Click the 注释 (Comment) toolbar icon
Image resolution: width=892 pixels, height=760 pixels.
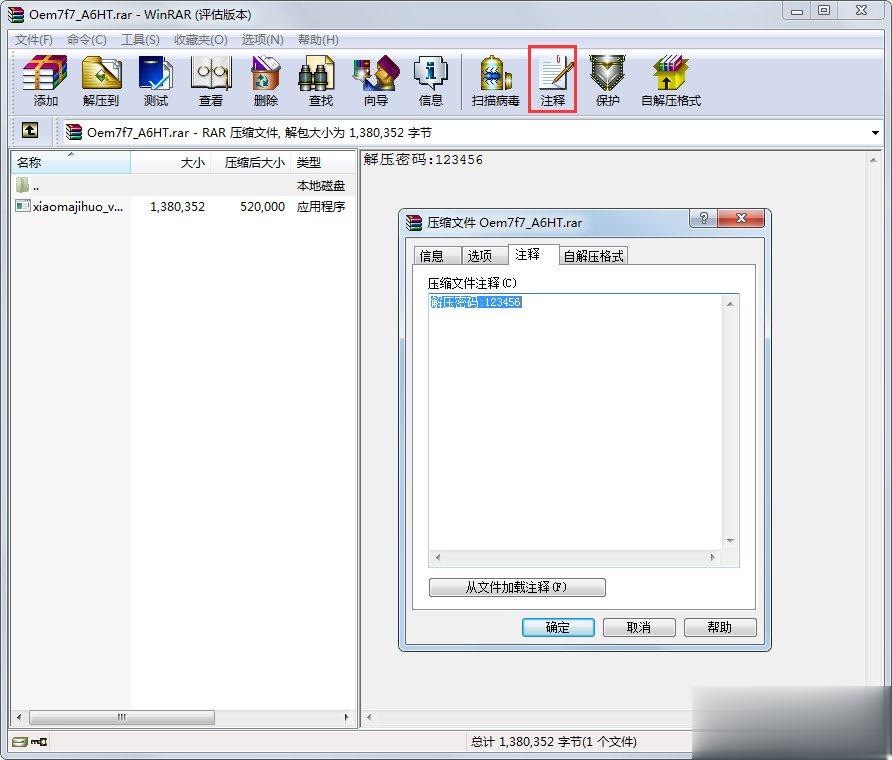click(552, 80)
